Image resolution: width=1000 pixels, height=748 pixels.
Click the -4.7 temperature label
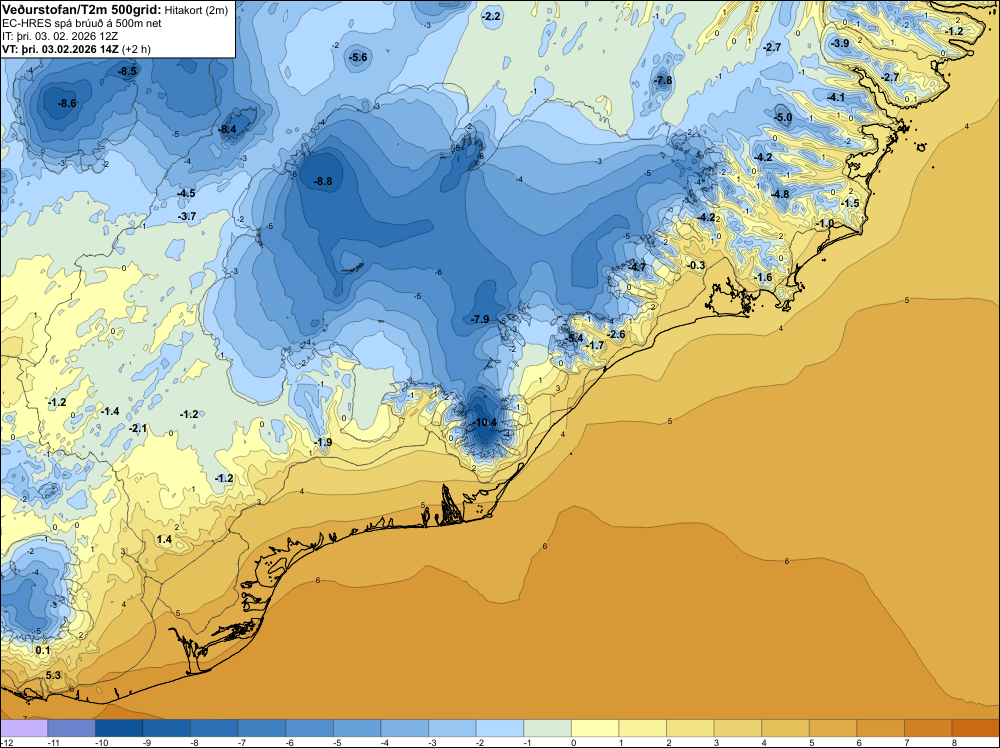(637, 267)
